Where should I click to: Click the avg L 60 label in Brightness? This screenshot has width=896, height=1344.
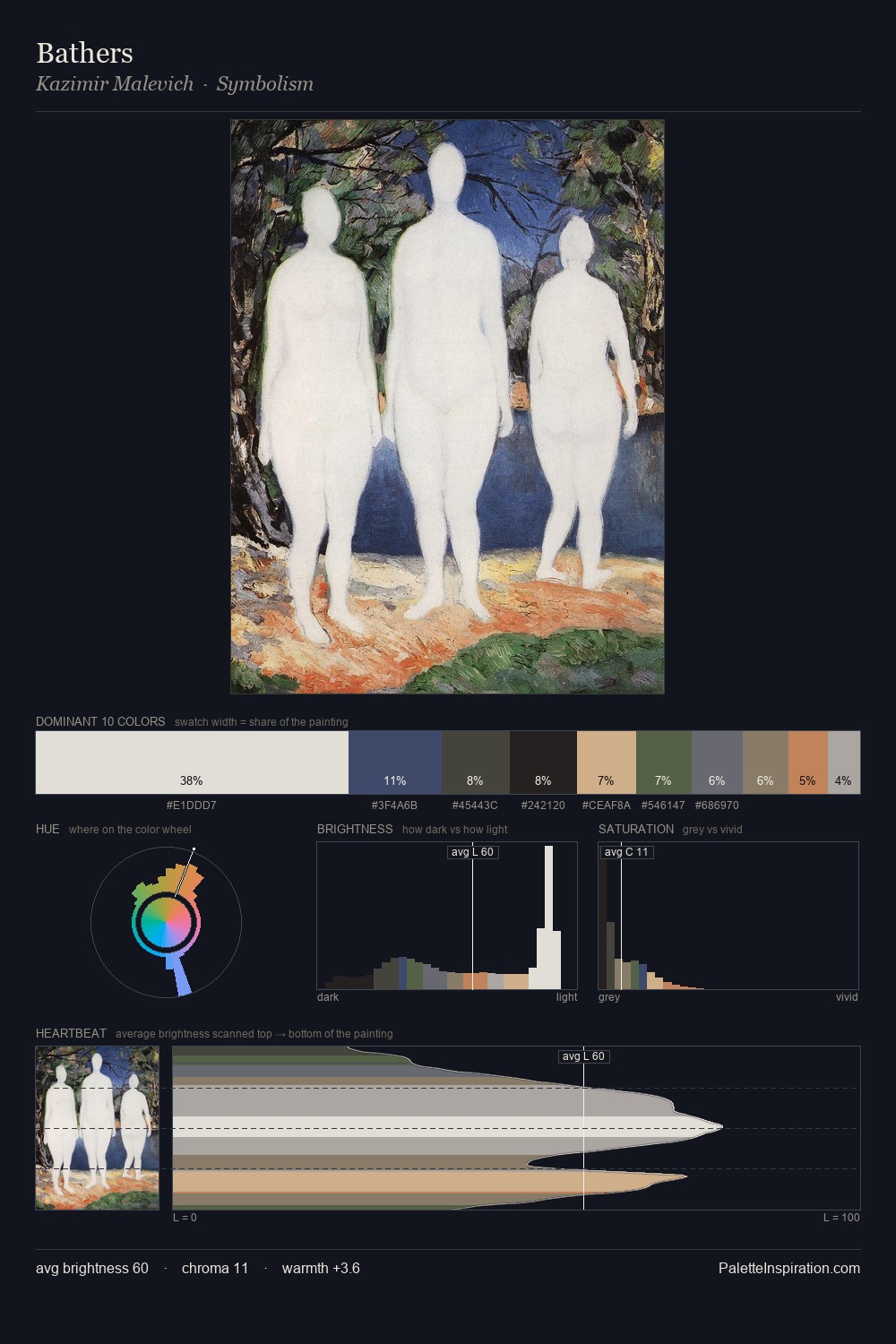pyautogui.click(x=472, y=852)
